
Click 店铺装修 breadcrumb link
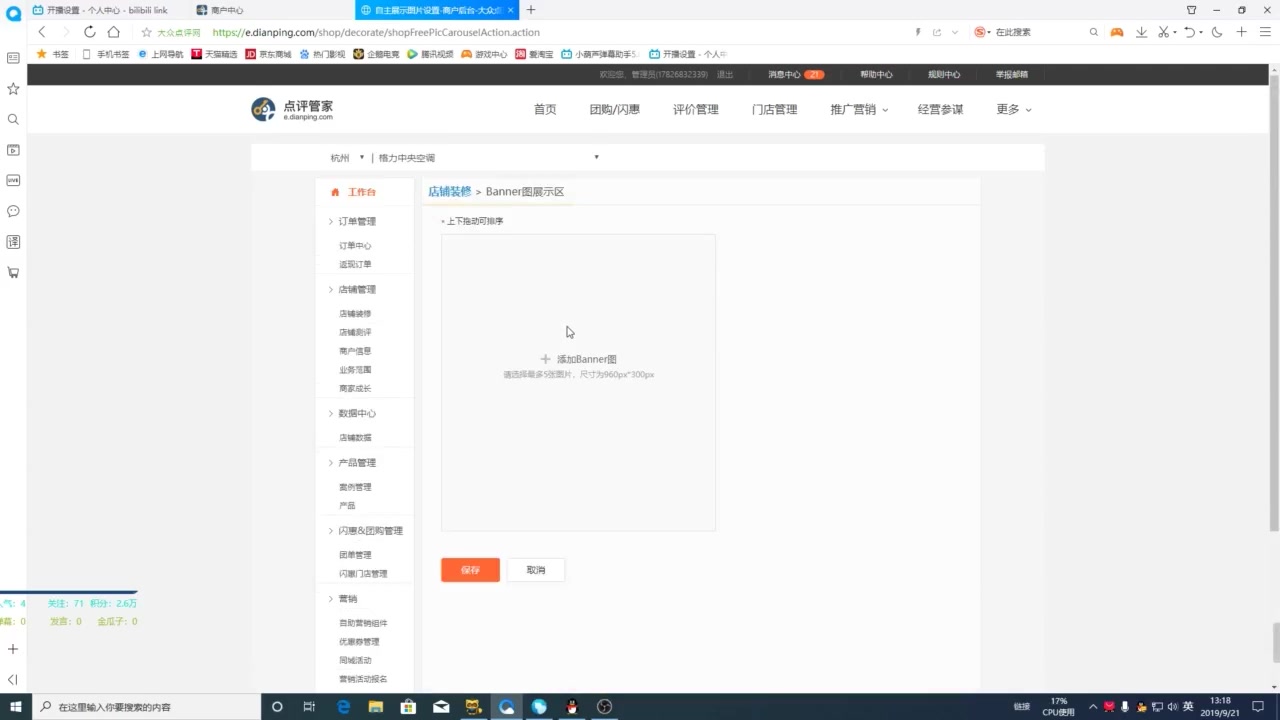coord(450,192)
